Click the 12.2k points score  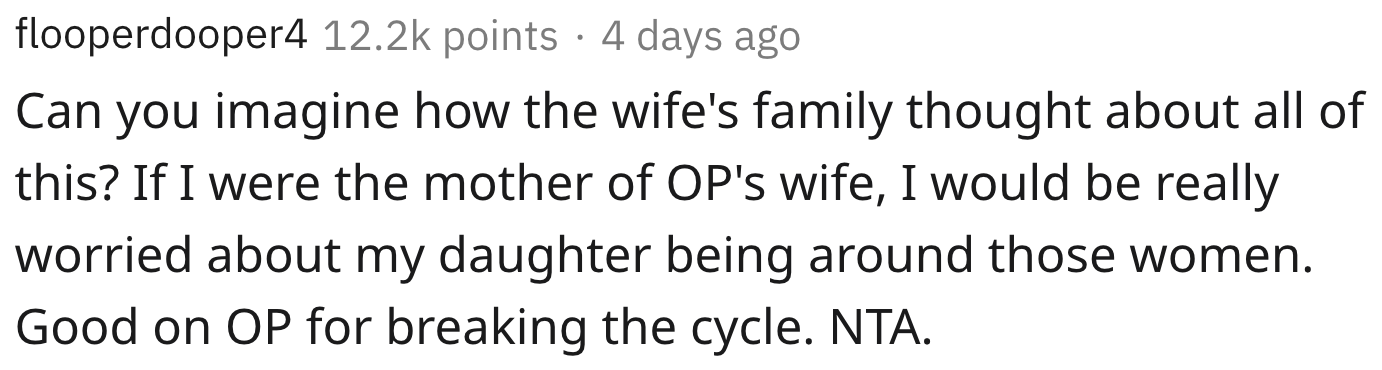441,37
